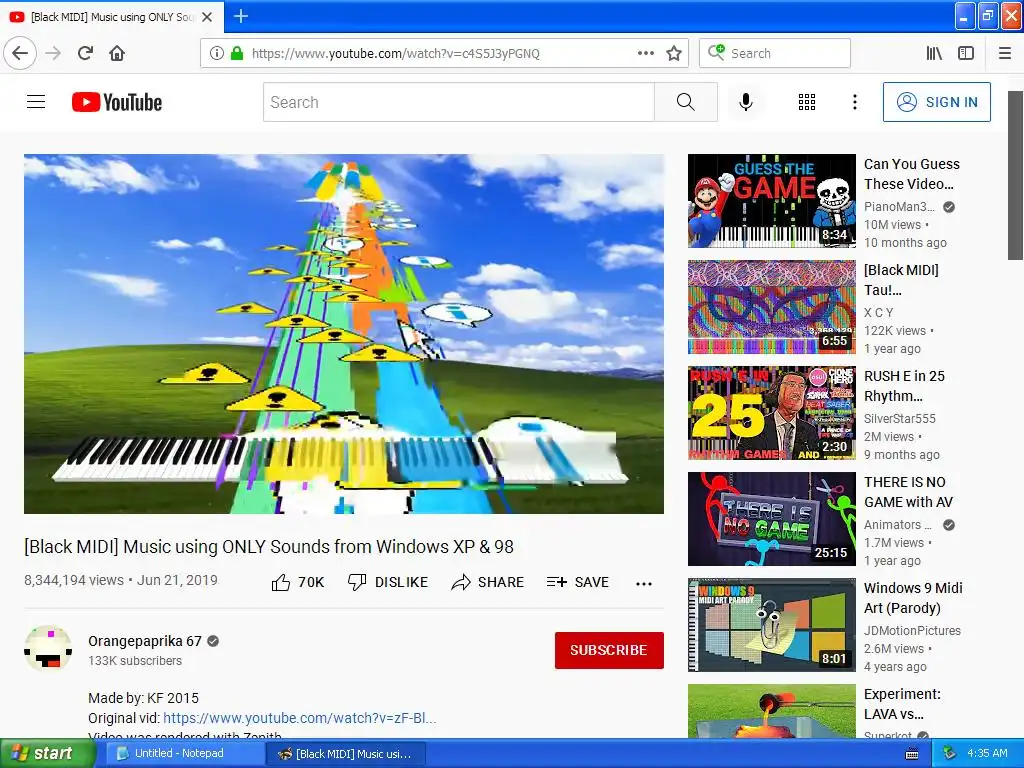Go to the YouTube home logo

click(117, 102)
